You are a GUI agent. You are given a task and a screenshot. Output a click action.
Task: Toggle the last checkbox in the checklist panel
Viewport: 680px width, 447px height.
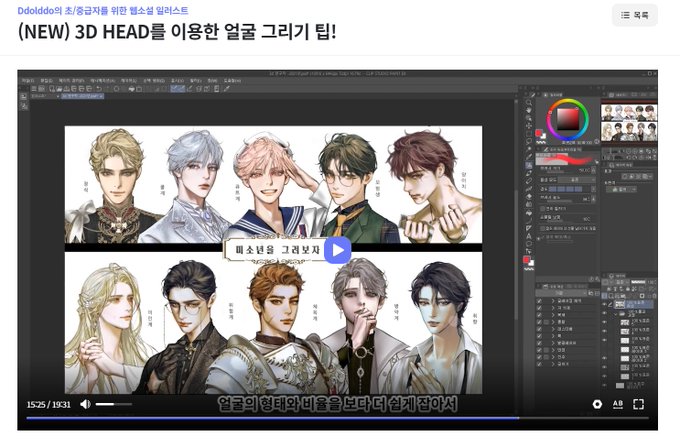[x=539, y=364]
